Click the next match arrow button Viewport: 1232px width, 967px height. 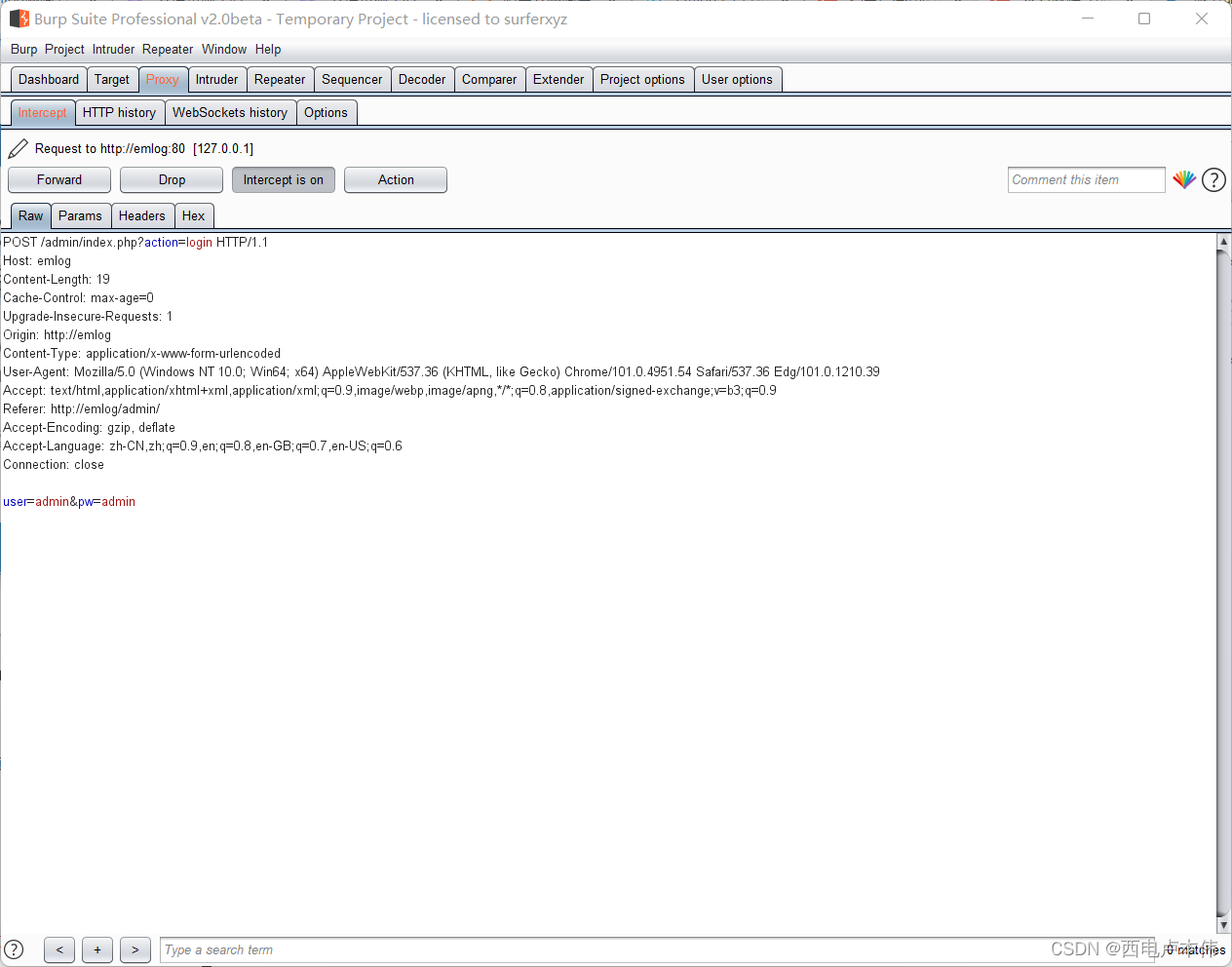click(135, 949)
